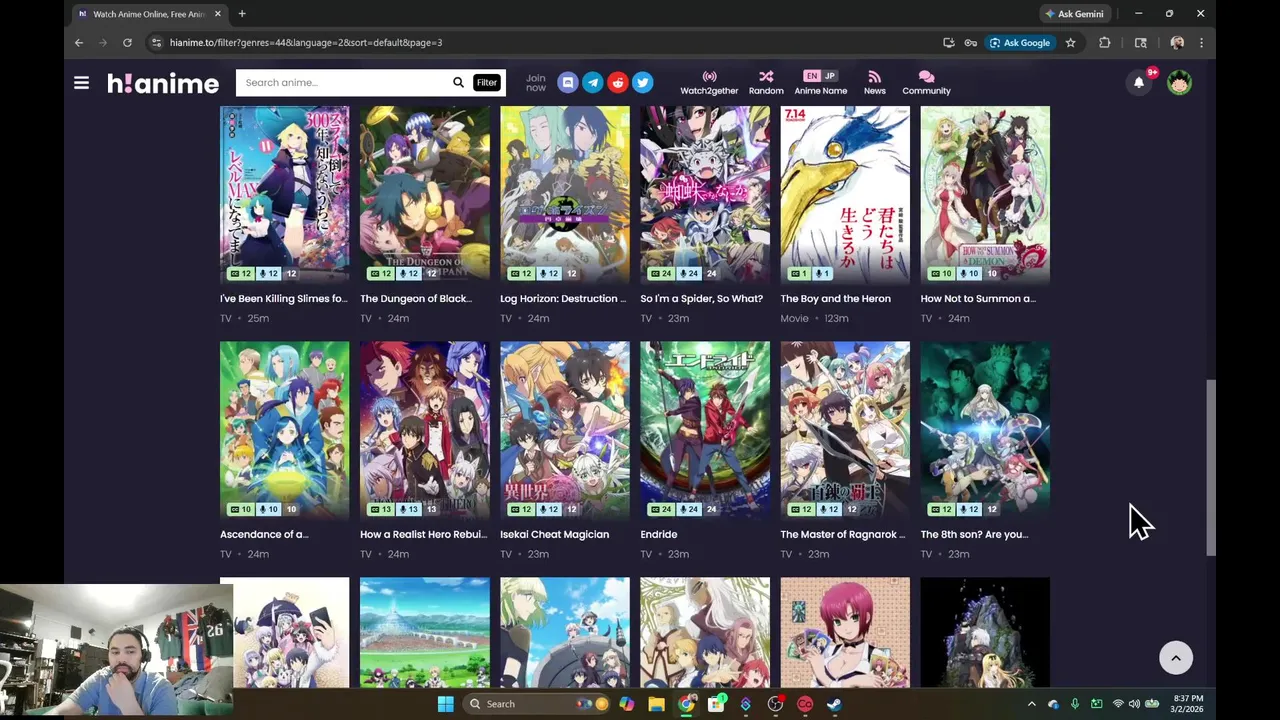1280x720 pixels.
Task: Open the Community section
Action: [x=926, y=83]
